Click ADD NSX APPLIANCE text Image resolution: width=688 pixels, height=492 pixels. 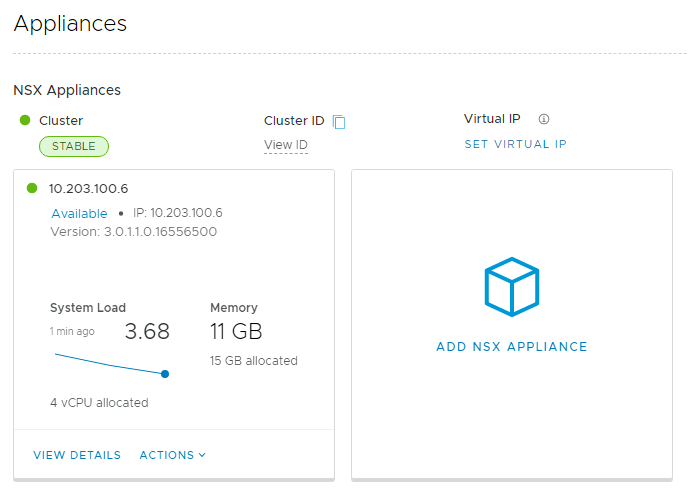pos(511,347)
